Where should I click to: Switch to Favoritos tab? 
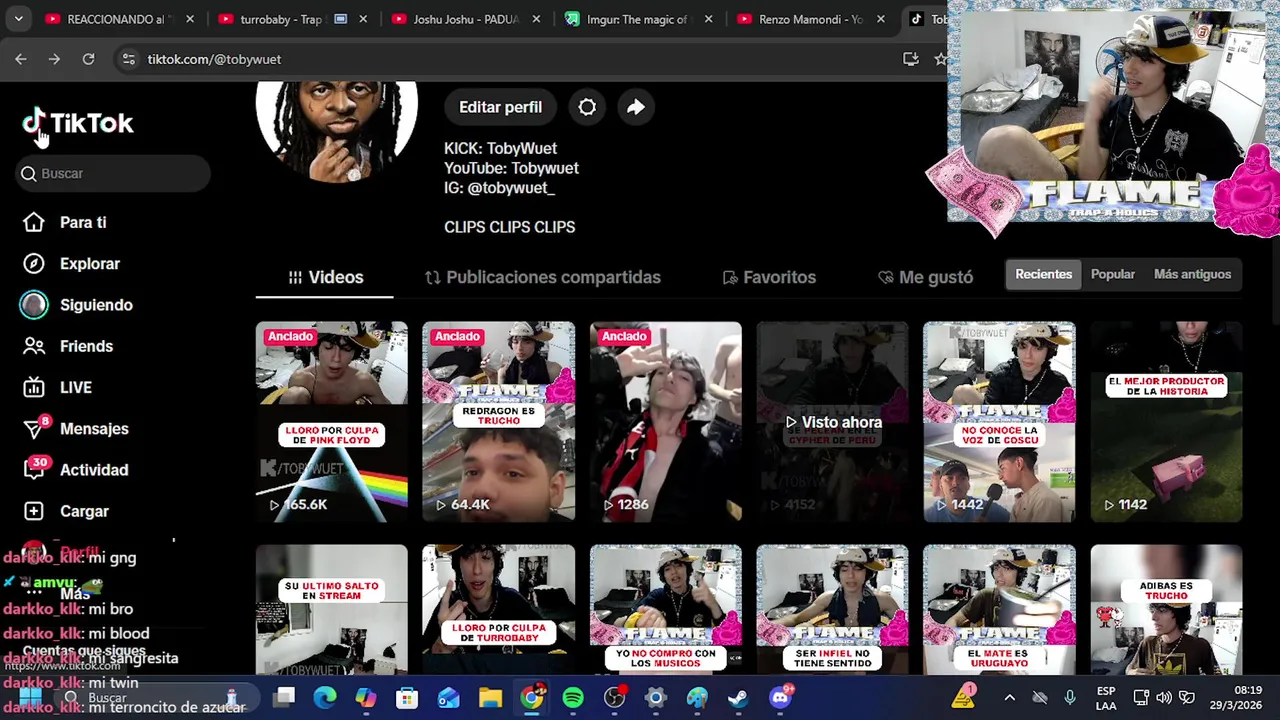coord(769,277)
